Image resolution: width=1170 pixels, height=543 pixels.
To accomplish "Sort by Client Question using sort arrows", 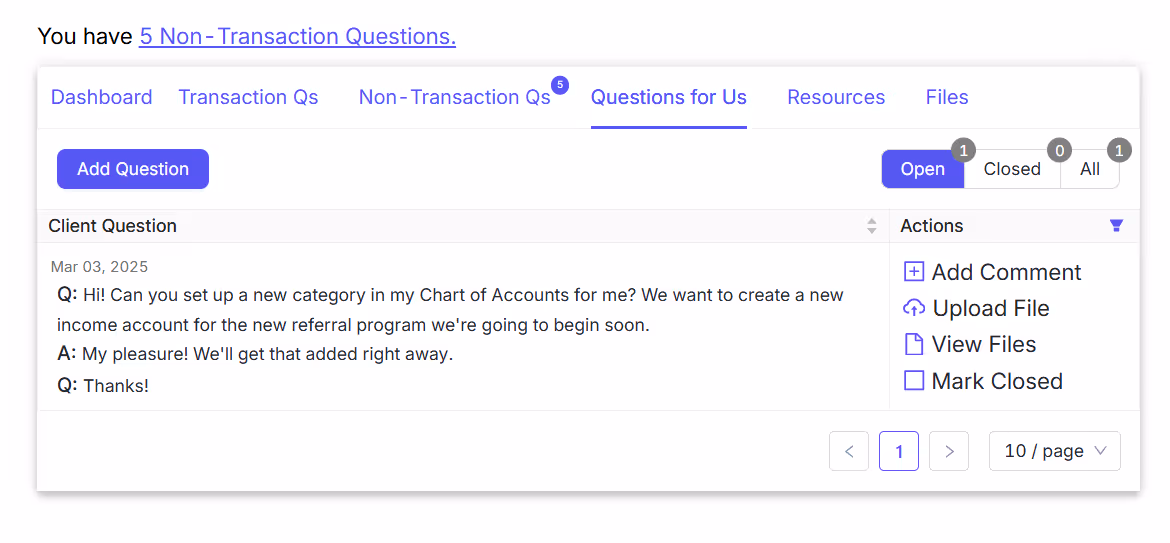I will pyautogui.click(x=872, y=226).
